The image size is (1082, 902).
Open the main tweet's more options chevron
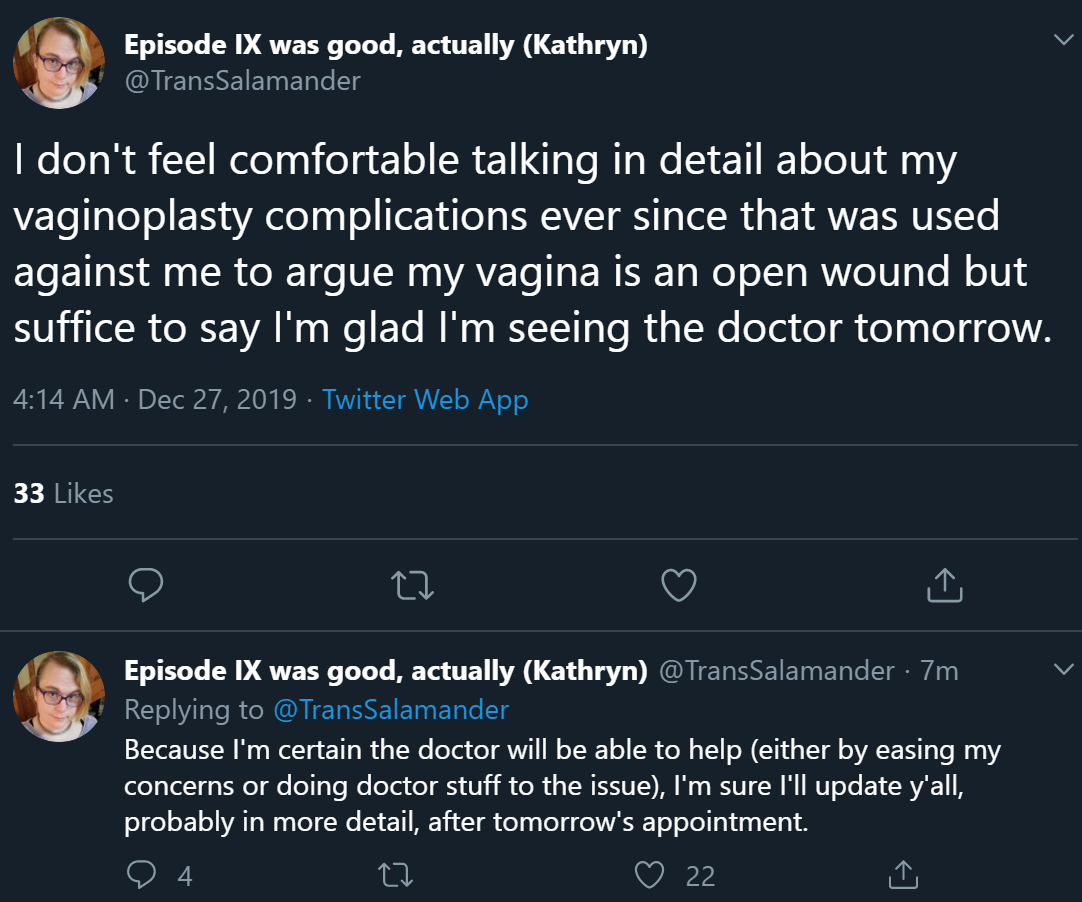1062,40
